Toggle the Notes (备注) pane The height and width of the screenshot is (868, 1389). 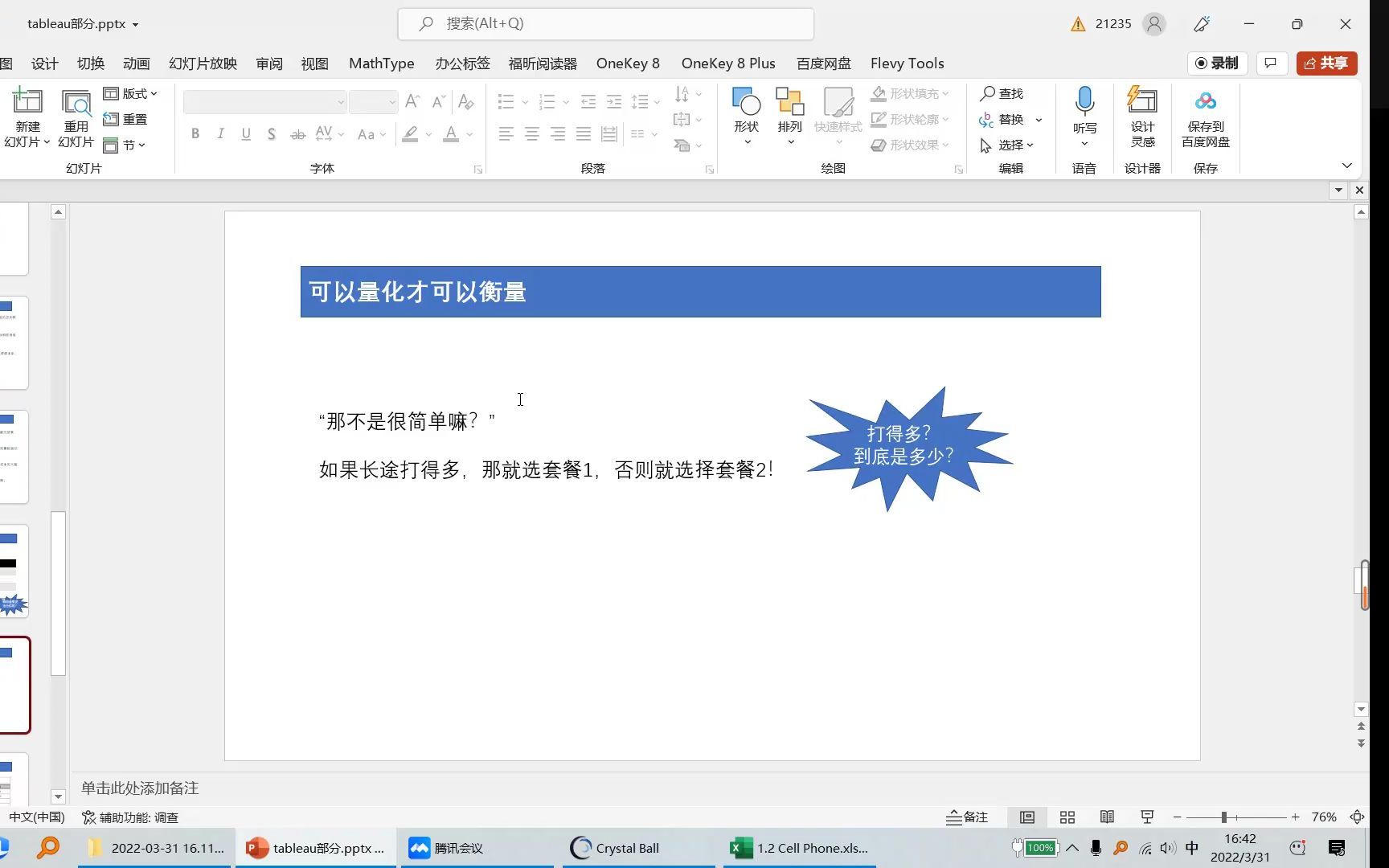(x=967, y=817)
